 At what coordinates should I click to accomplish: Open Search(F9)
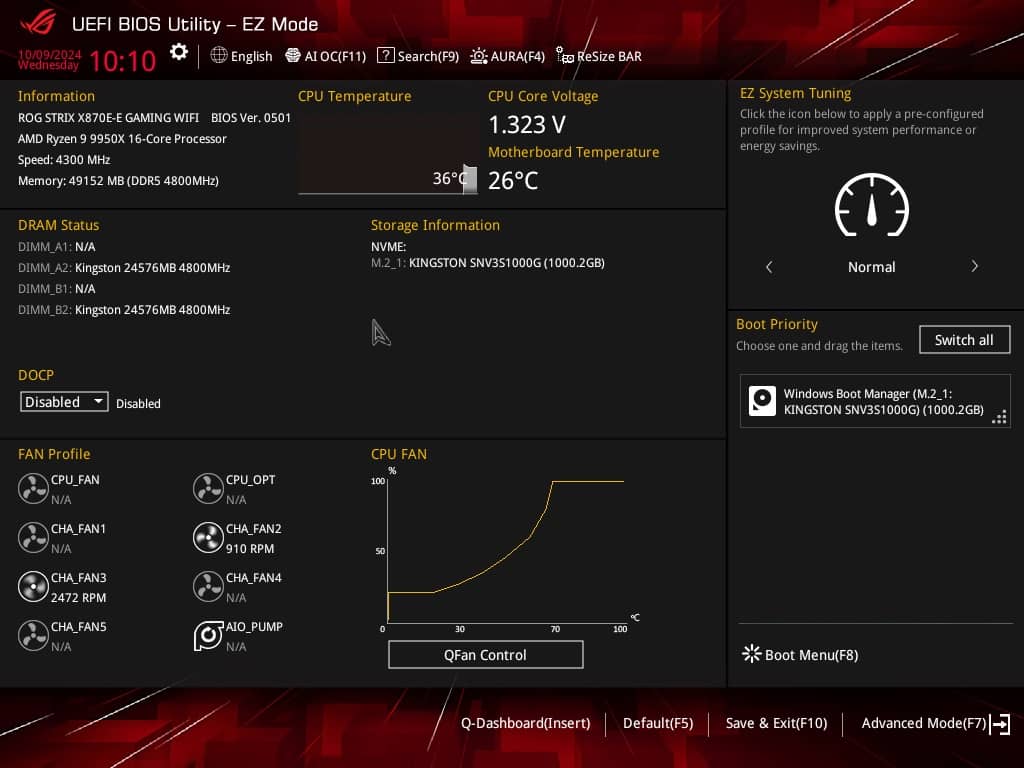click(418, 56)
